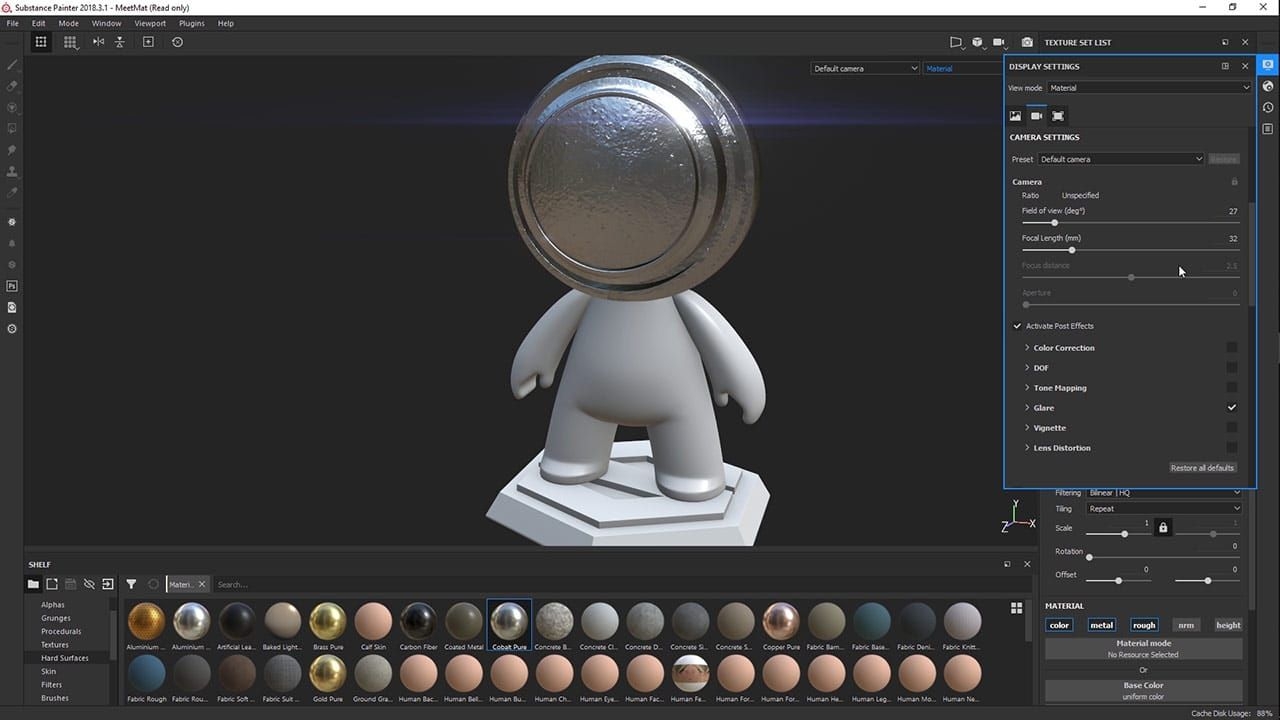Viewport: 1280px width, 720px height.
Task: Adjust the Focal Length slider
Action: pos(1130,249)
